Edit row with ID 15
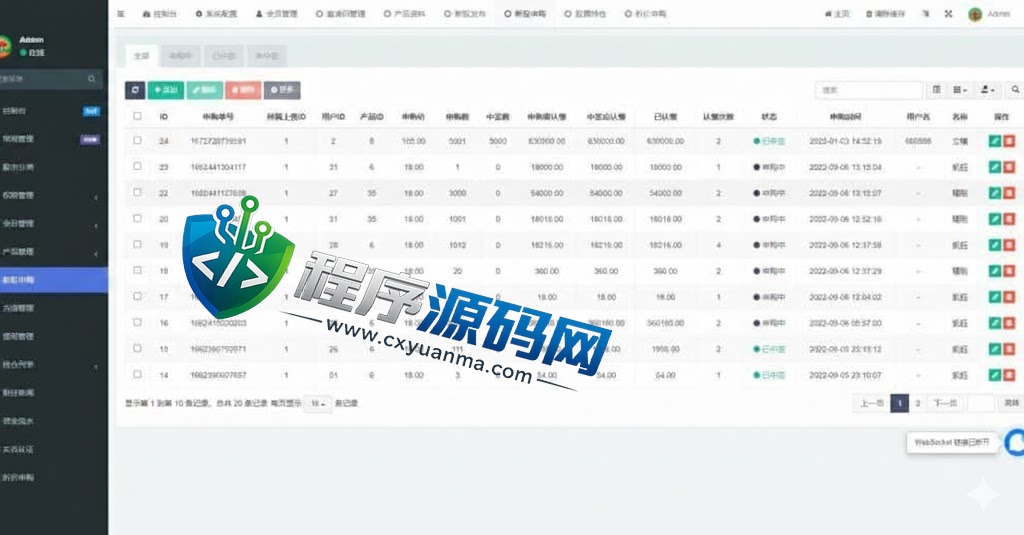 (995, 349)
